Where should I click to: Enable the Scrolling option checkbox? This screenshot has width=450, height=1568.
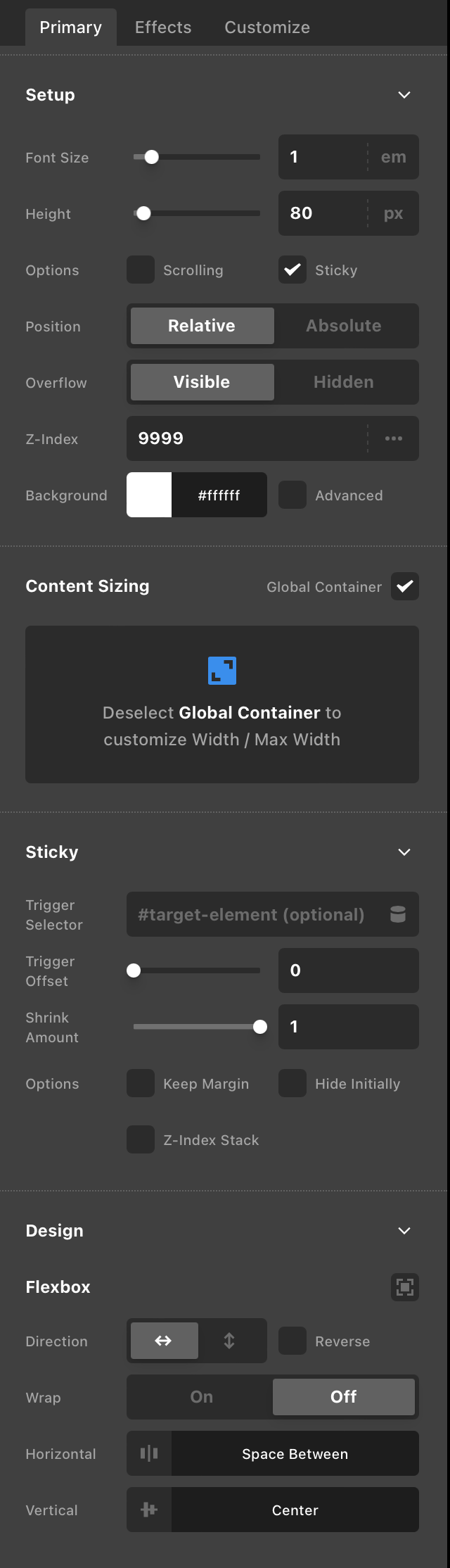(141, 270)
